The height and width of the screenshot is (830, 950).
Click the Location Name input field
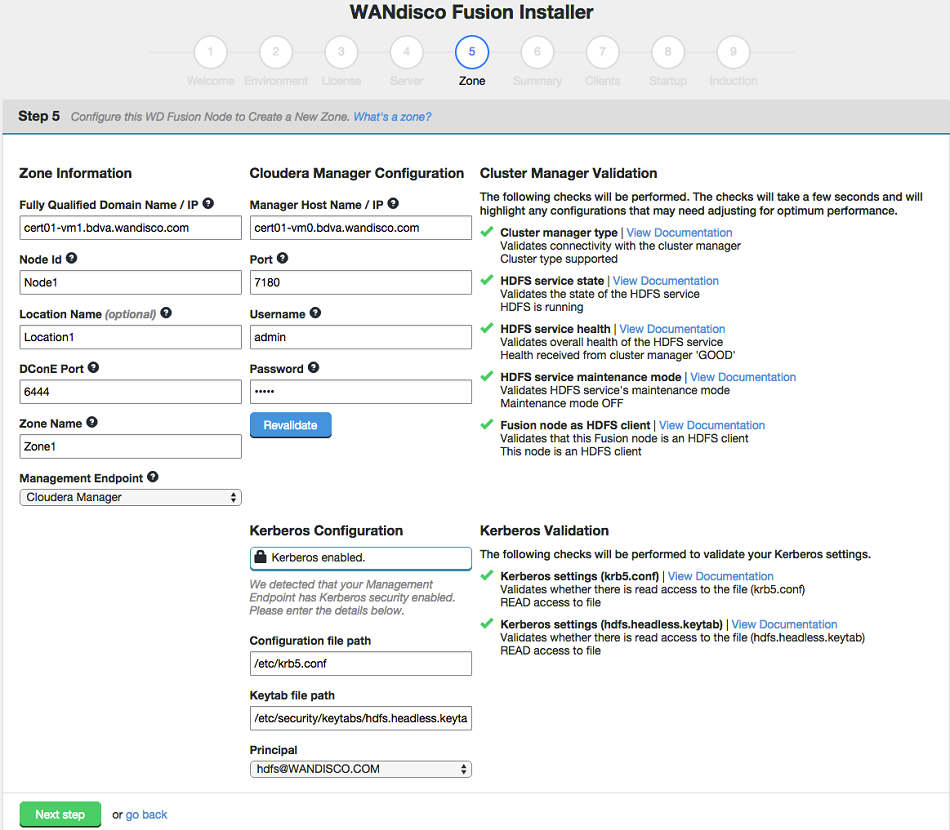click(x=130, y=337)
